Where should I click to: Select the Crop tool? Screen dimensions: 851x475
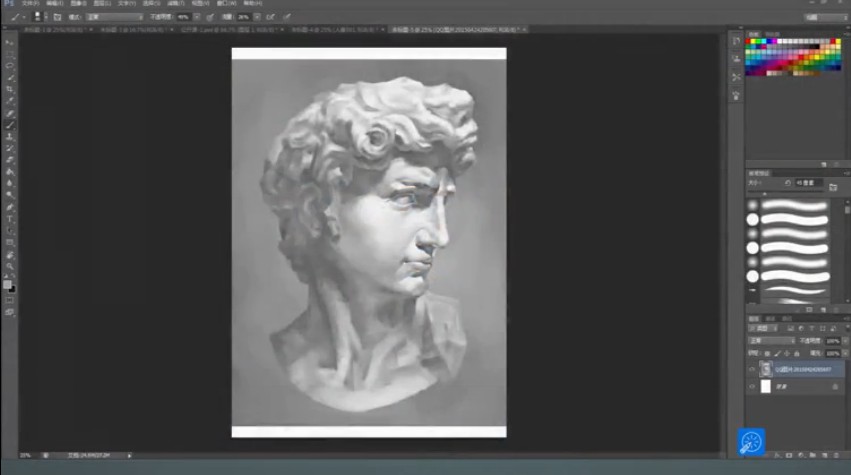[x=10, y=89]
